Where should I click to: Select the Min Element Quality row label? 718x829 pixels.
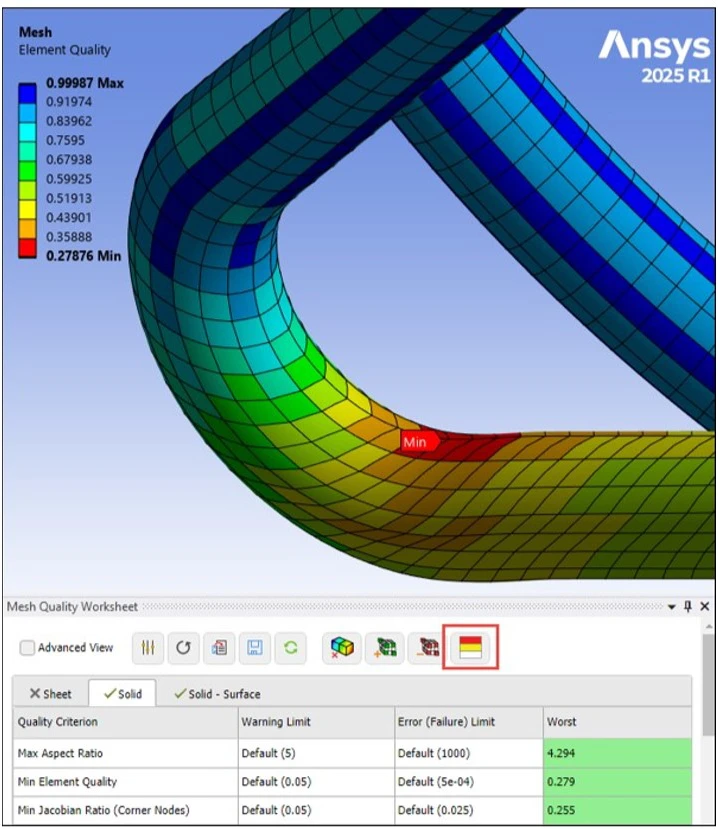[67, 781]
